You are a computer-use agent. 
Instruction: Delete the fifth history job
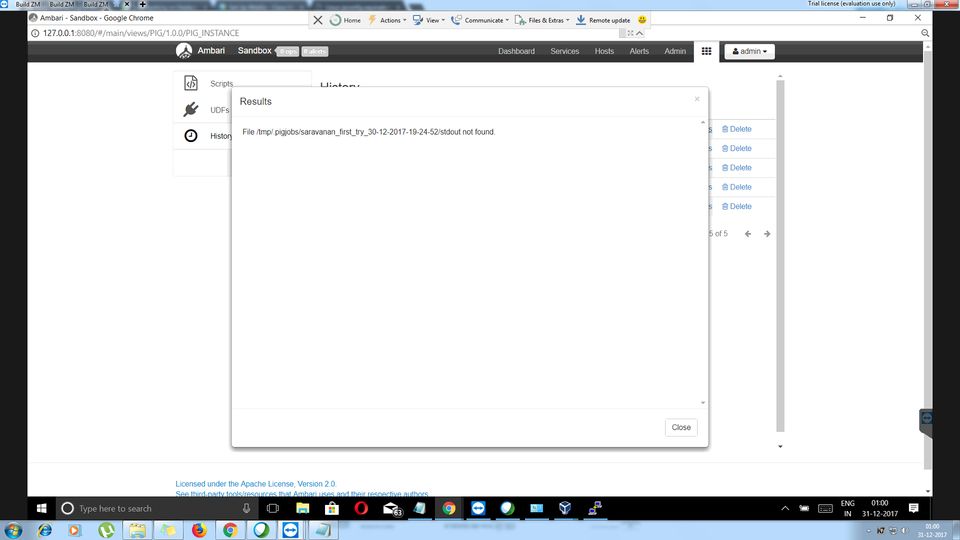click(737, 207)
